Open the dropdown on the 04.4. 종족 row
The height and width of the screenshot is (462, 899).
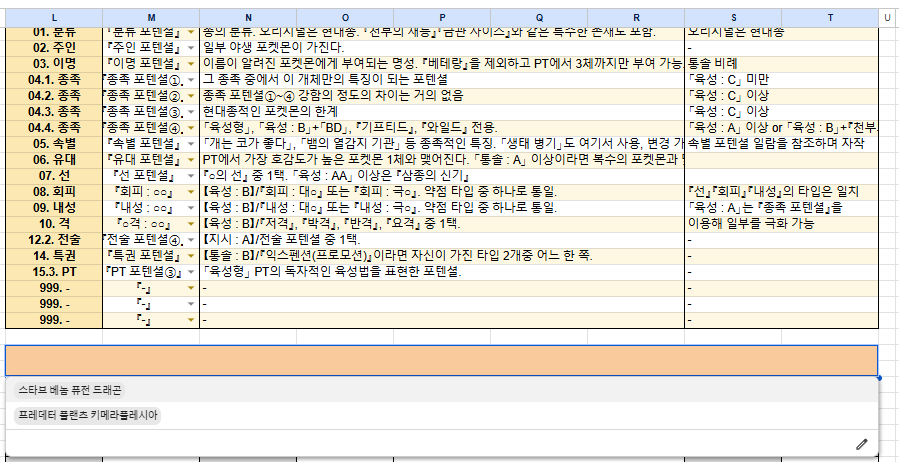(x=191, y=128)
